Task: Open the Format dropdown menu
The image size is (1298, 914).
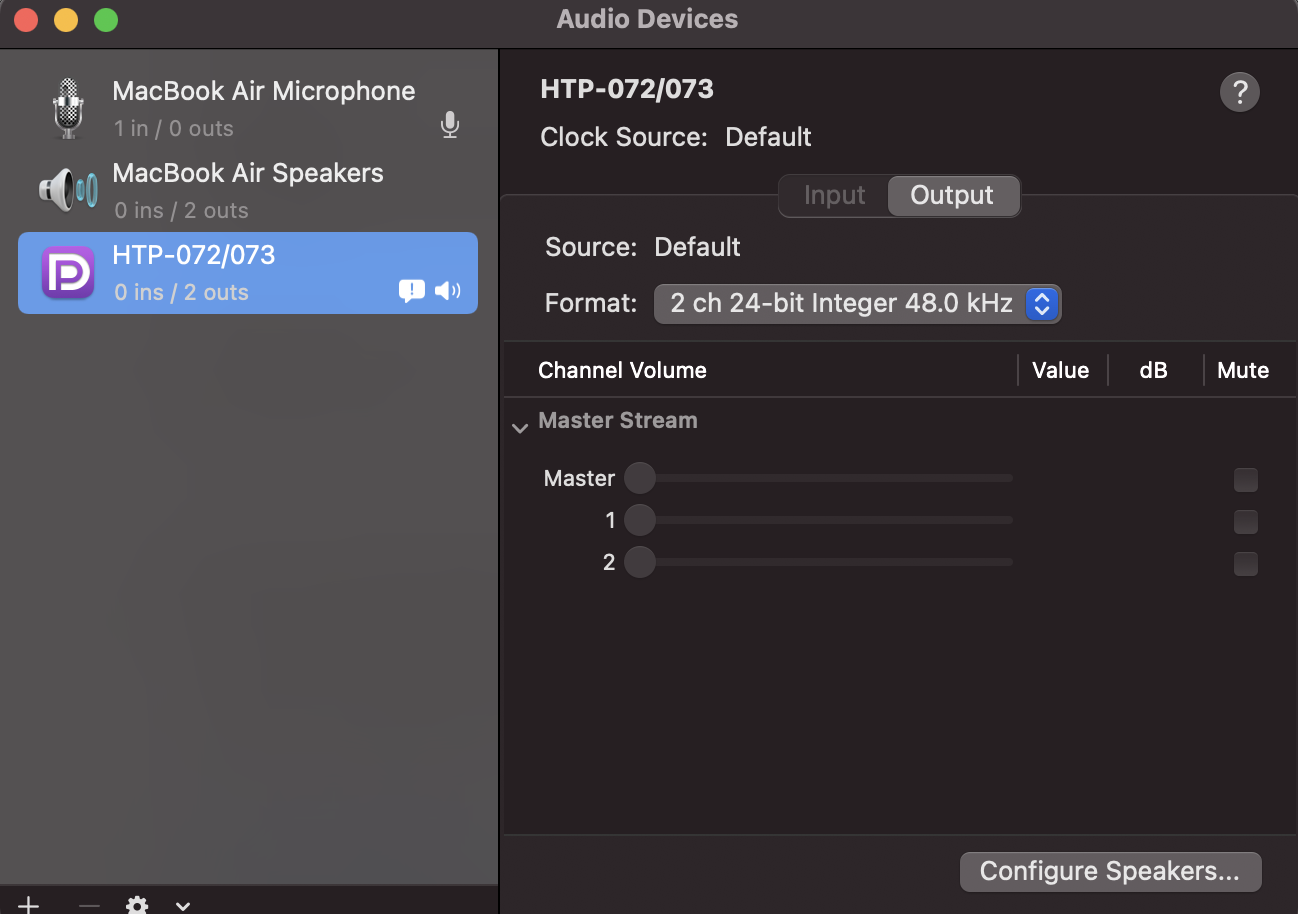Action: pyautogui.click(x=857, y=304)
